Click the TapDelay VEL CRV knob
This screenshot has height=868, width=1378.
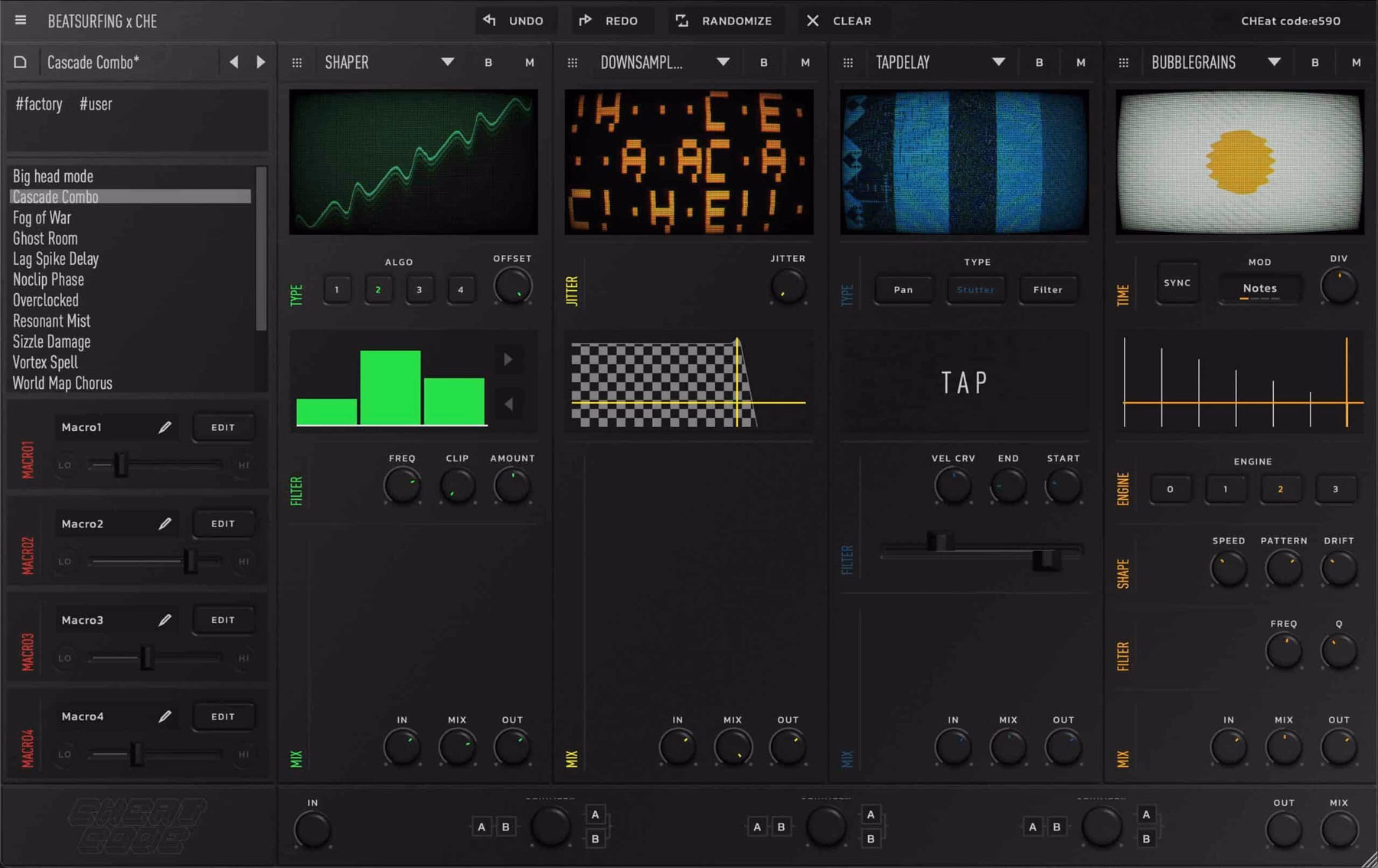pos(953,486)
